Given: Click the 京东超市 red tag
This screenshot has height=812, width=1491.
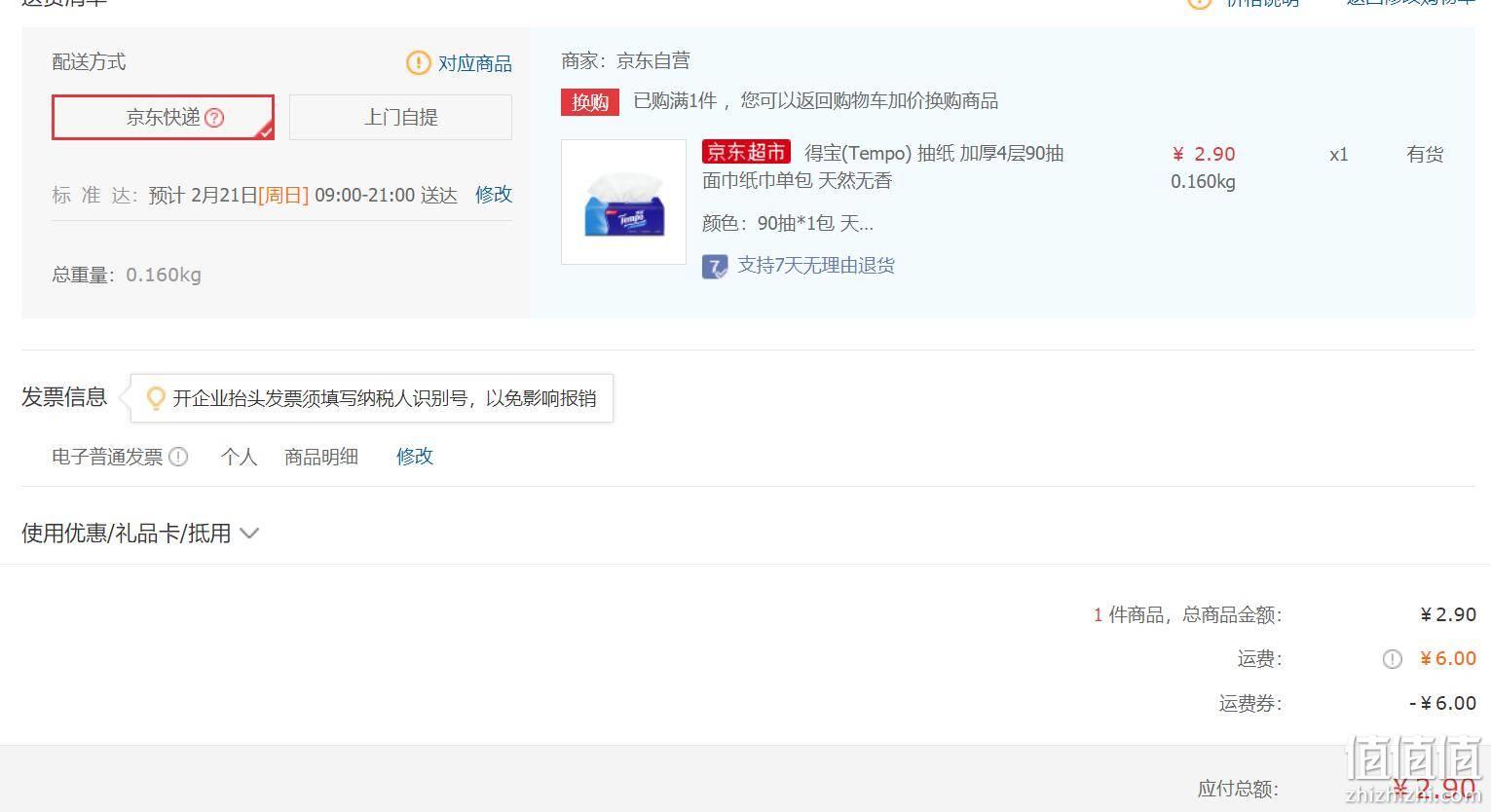Looking at the screenshot, I should (746, 152).
